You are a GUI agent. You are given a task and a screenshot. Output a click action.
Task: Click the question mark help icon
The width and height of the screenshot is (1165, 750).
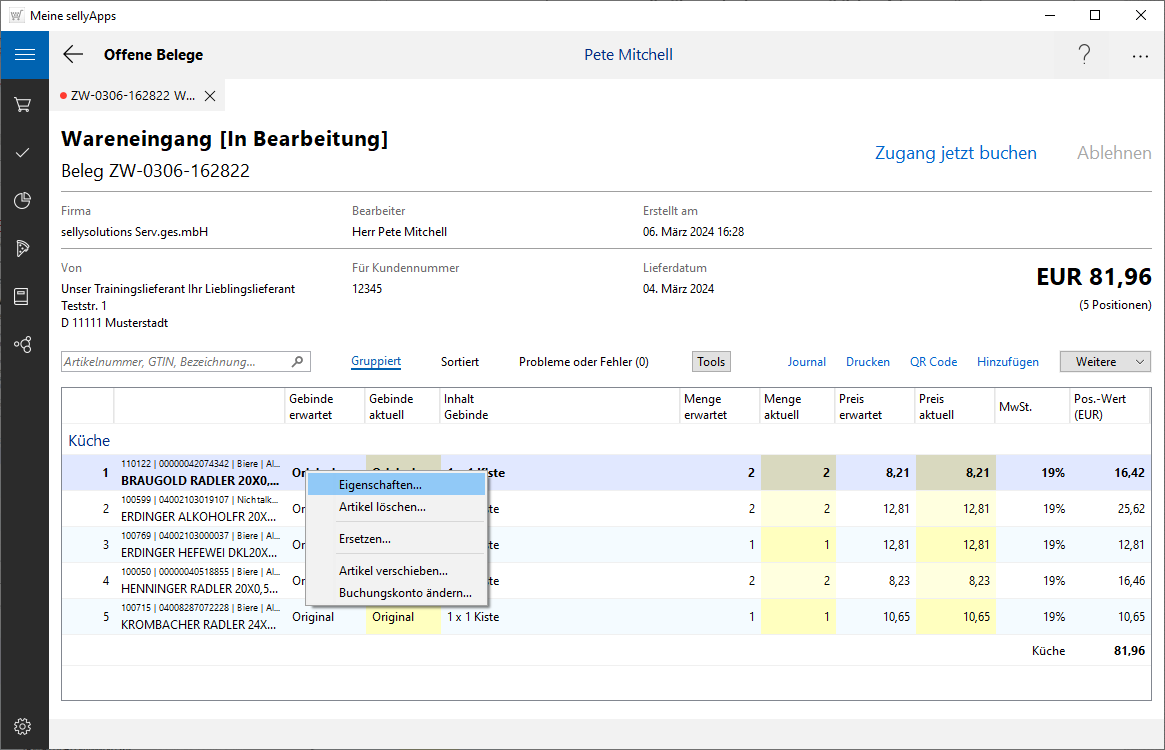(x=1084, y=55)
